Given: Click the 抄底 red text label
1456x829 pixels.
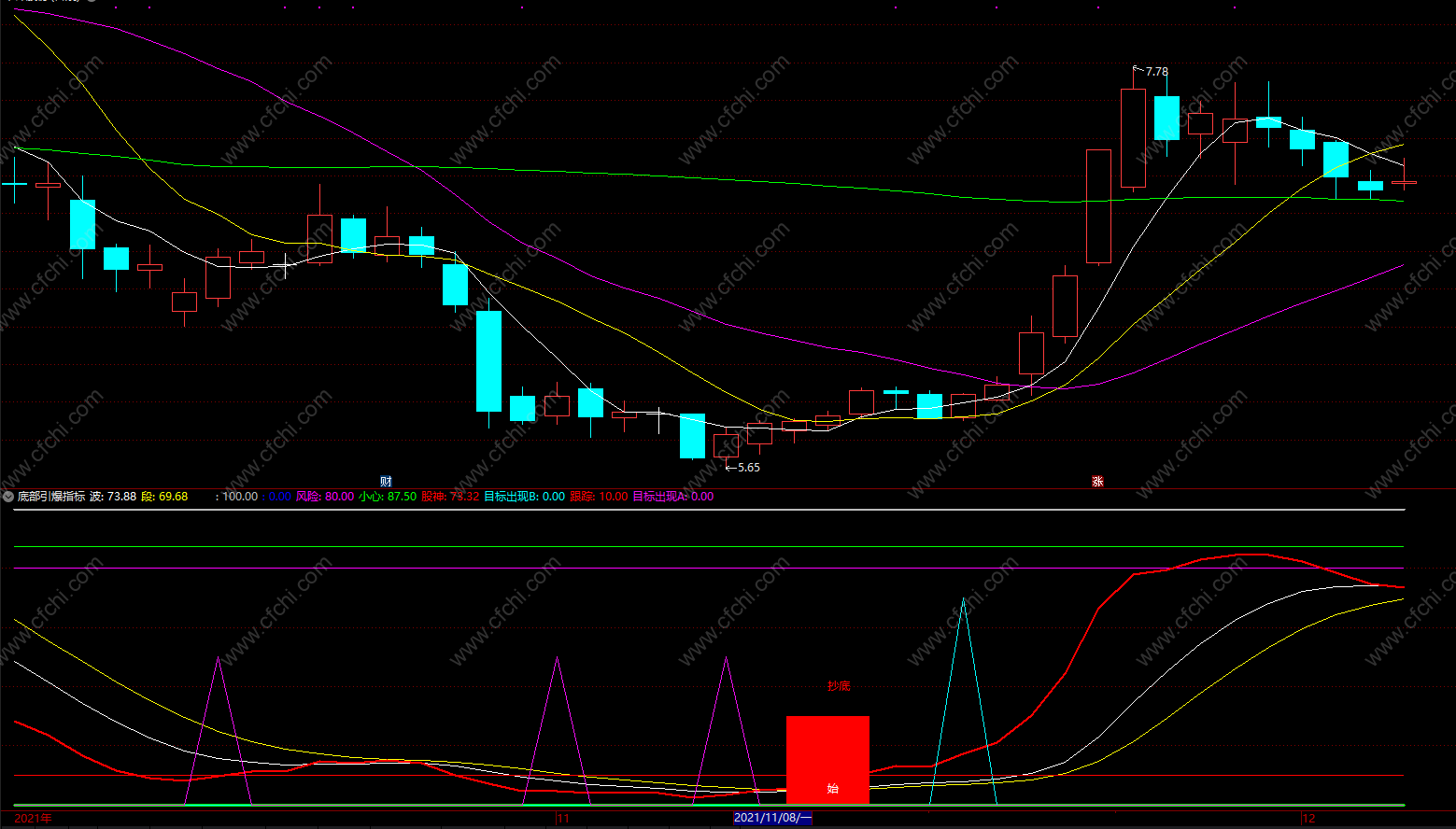Looking at the screenshot, I should (x=839, y=686).
